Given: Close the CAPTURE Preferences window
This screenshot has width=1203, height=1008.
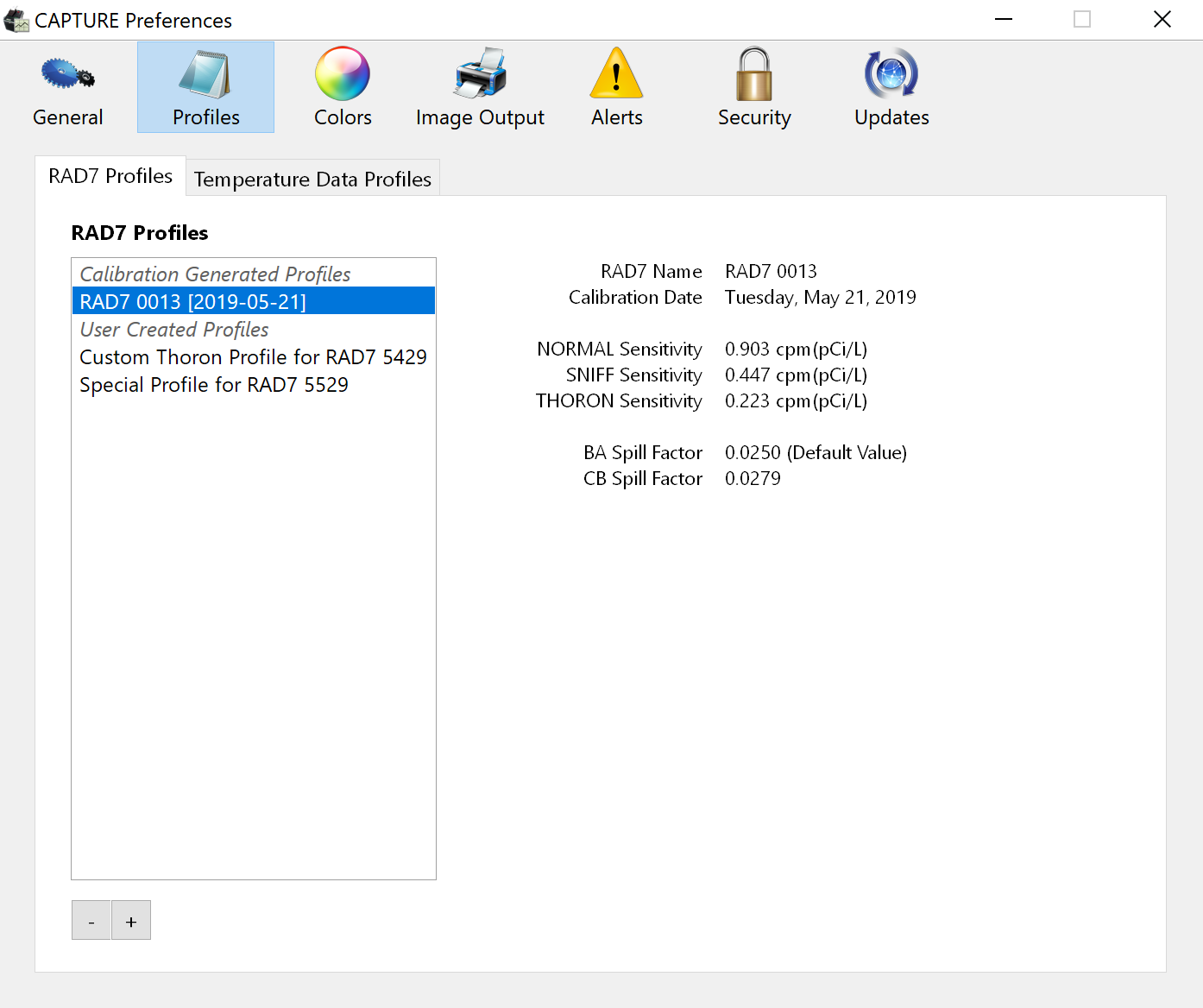Looking at the screenshot, I should [1162, 20].
